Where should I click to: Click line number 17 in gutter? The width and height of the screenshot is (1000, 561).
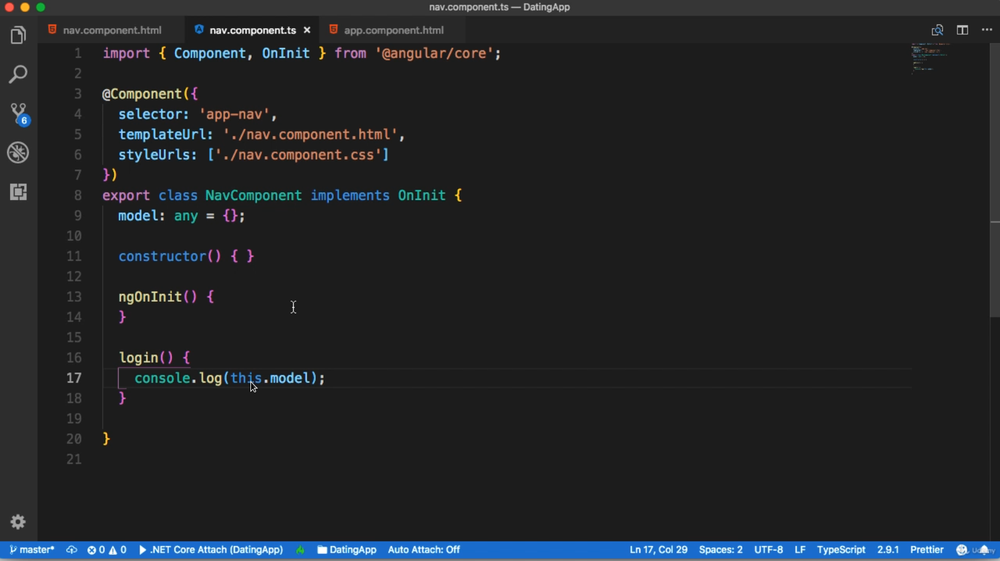(x=74, y=378)
